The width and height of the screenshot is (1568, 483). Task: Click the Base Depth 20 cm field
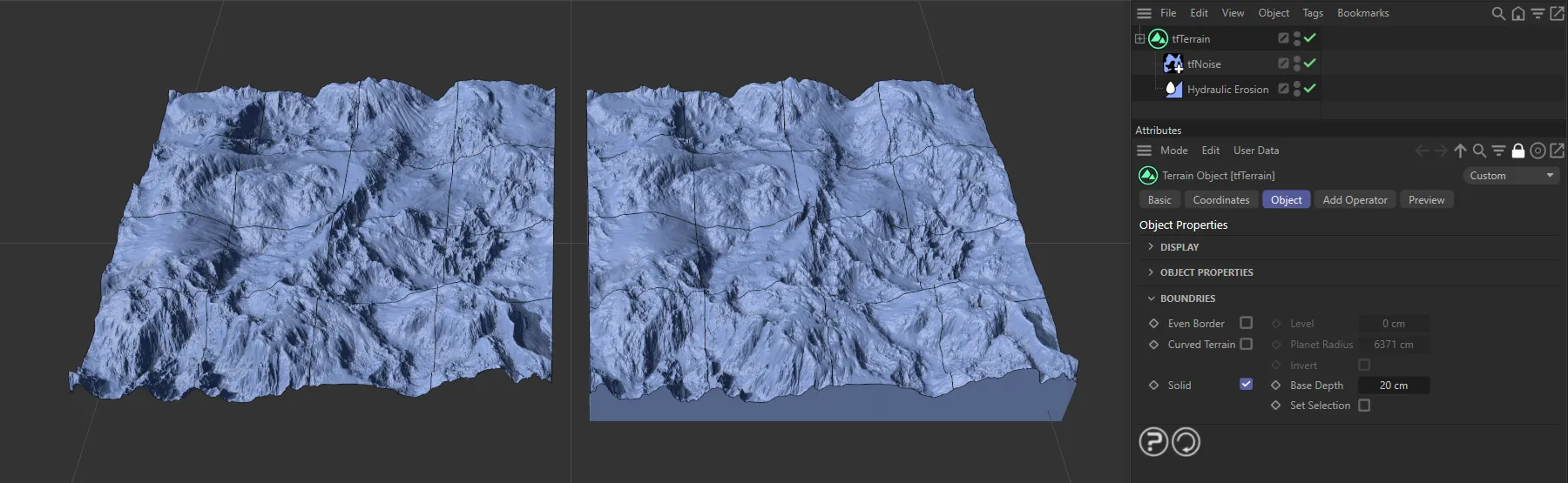pyautogui.click(x=1394, y=386)
